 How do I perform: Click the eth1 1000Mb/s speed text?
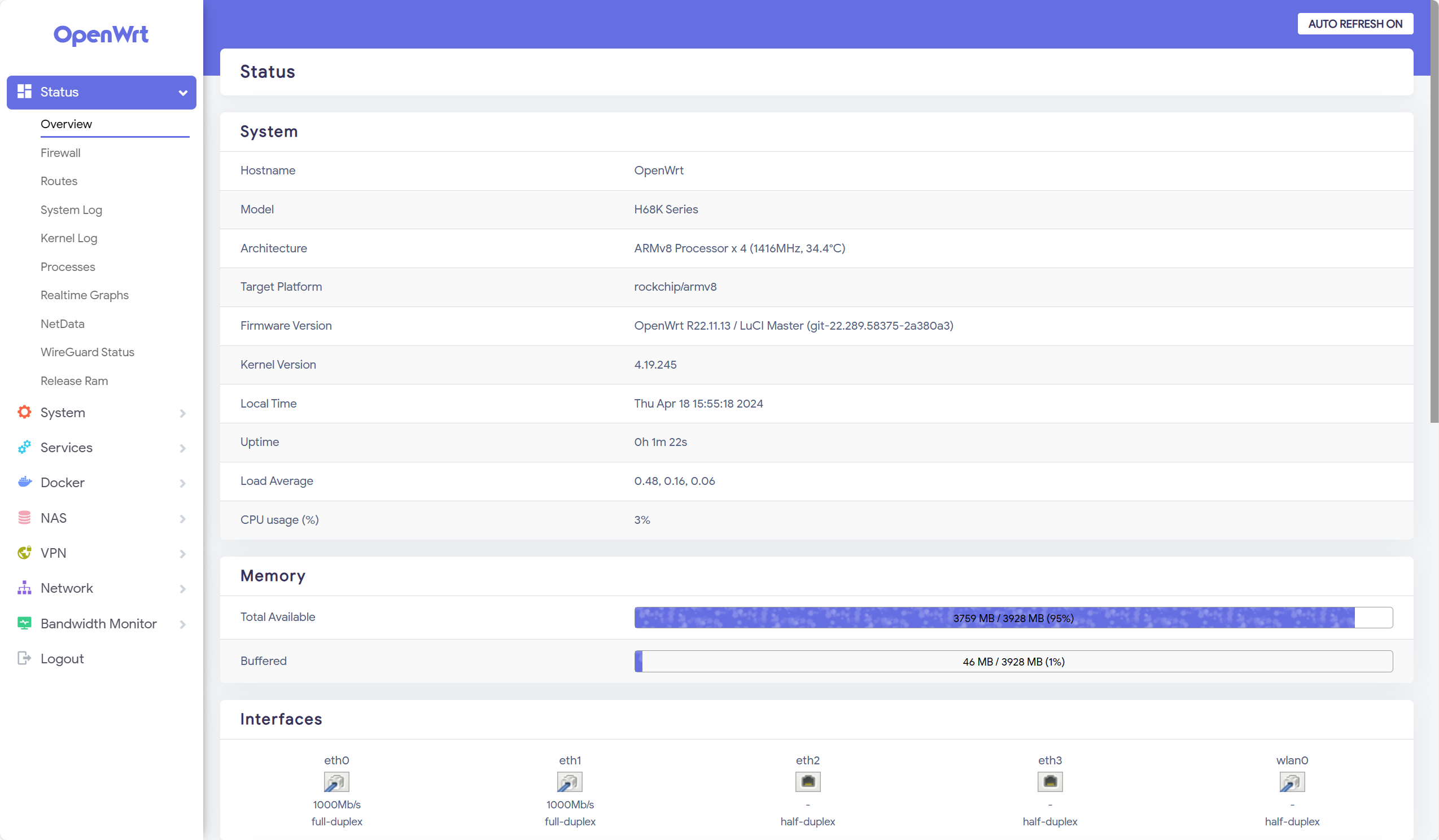569,804
